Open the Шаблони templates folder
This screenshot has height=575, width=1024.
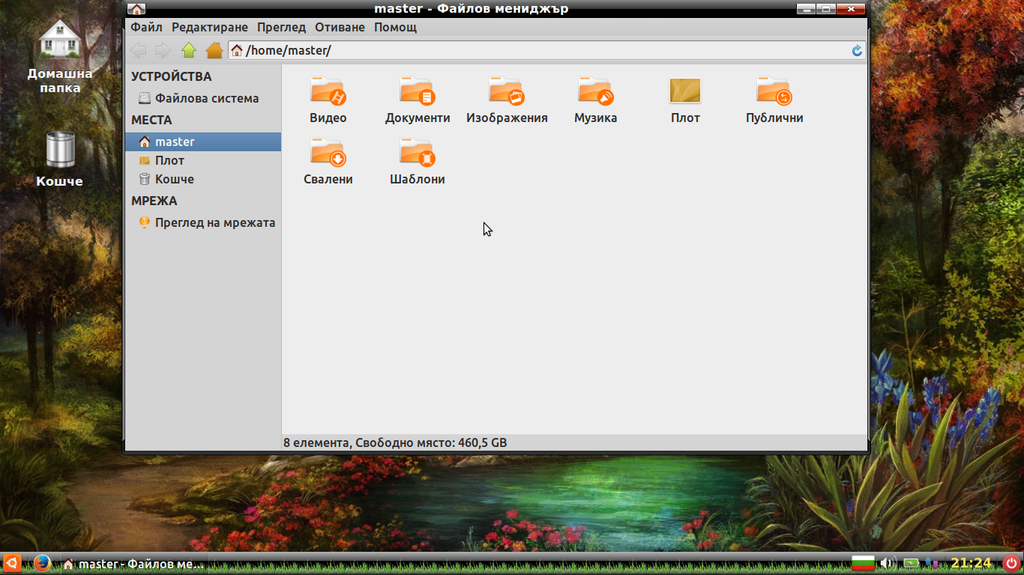pyautogui.click(x=417, y=161)
